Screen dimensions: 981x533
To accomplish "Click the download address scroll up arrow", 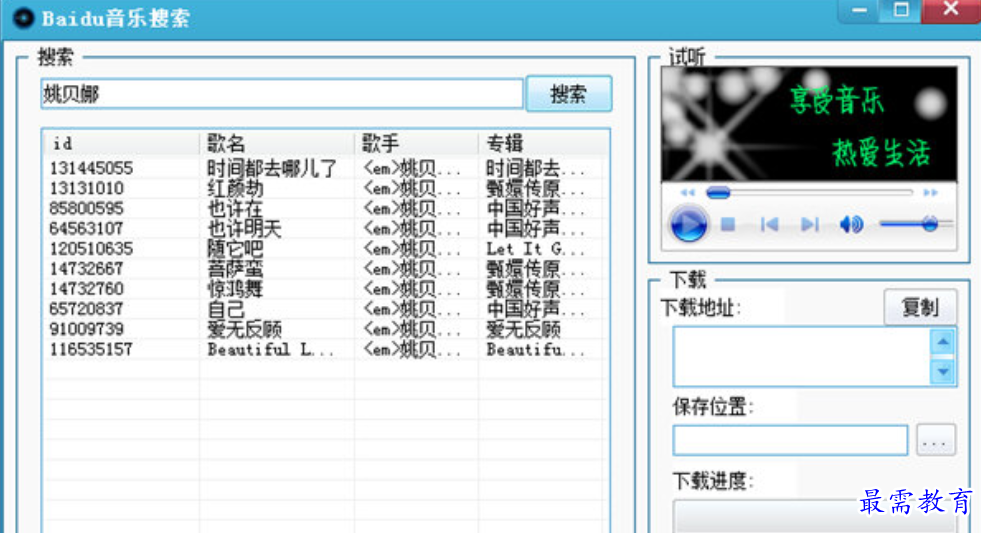I will click(x=943, y=342).
